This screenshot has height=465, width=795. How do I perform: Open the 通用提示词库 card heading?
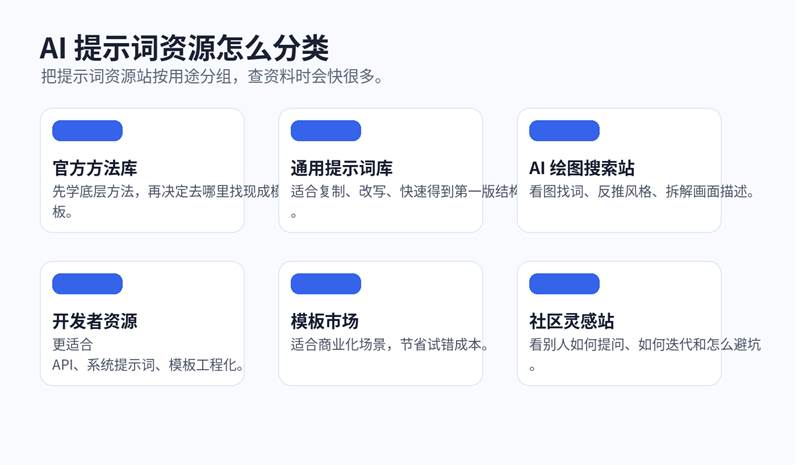click(341, 168)
